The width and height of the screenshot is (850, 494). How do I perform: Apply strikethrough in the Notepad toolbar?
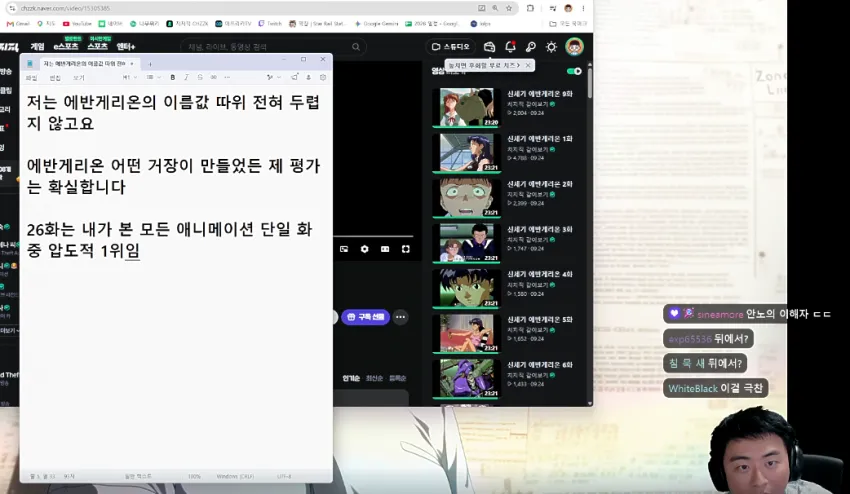200,78
